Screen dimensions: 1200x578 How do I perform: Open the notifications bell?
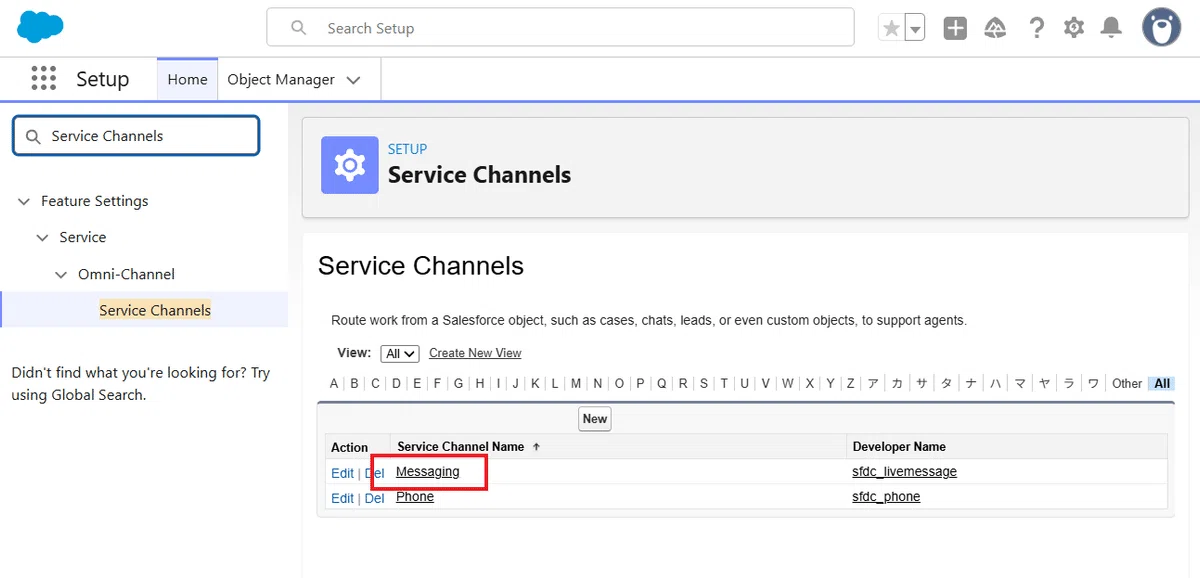pyautogui.click(x=1111, y=28)
